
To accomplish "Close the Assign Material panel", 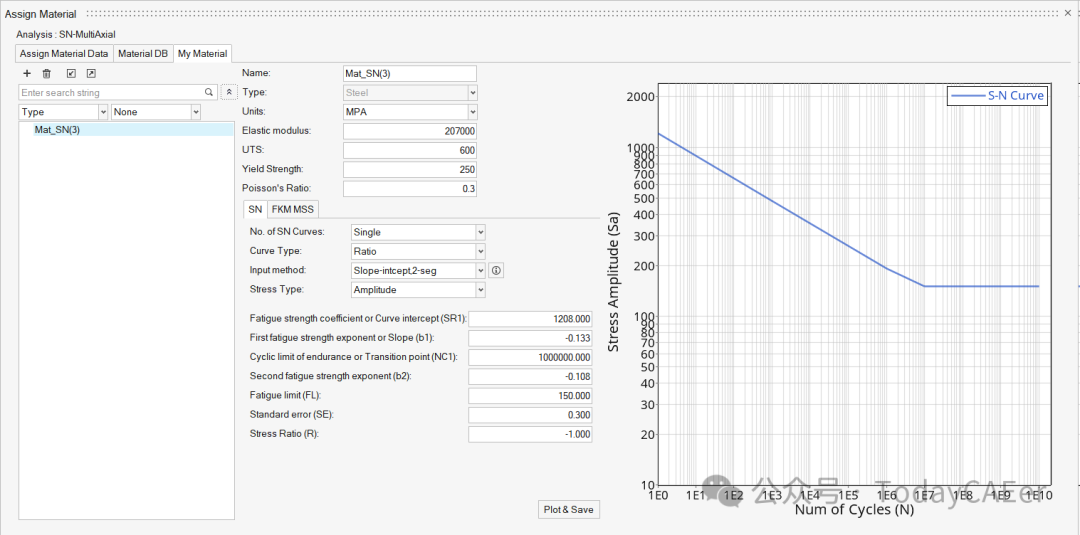I will (x=1069, y=13).
